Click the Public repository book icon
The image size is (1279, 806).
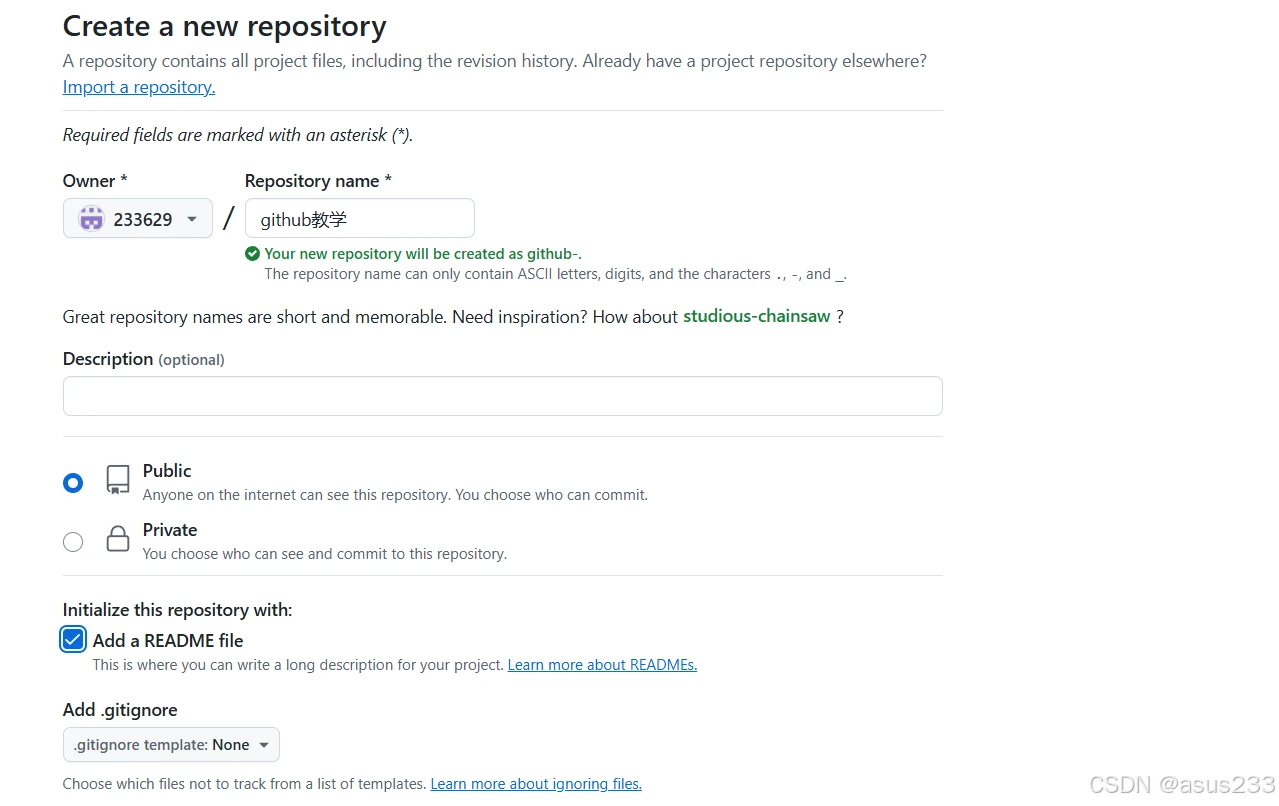point(118,480)
